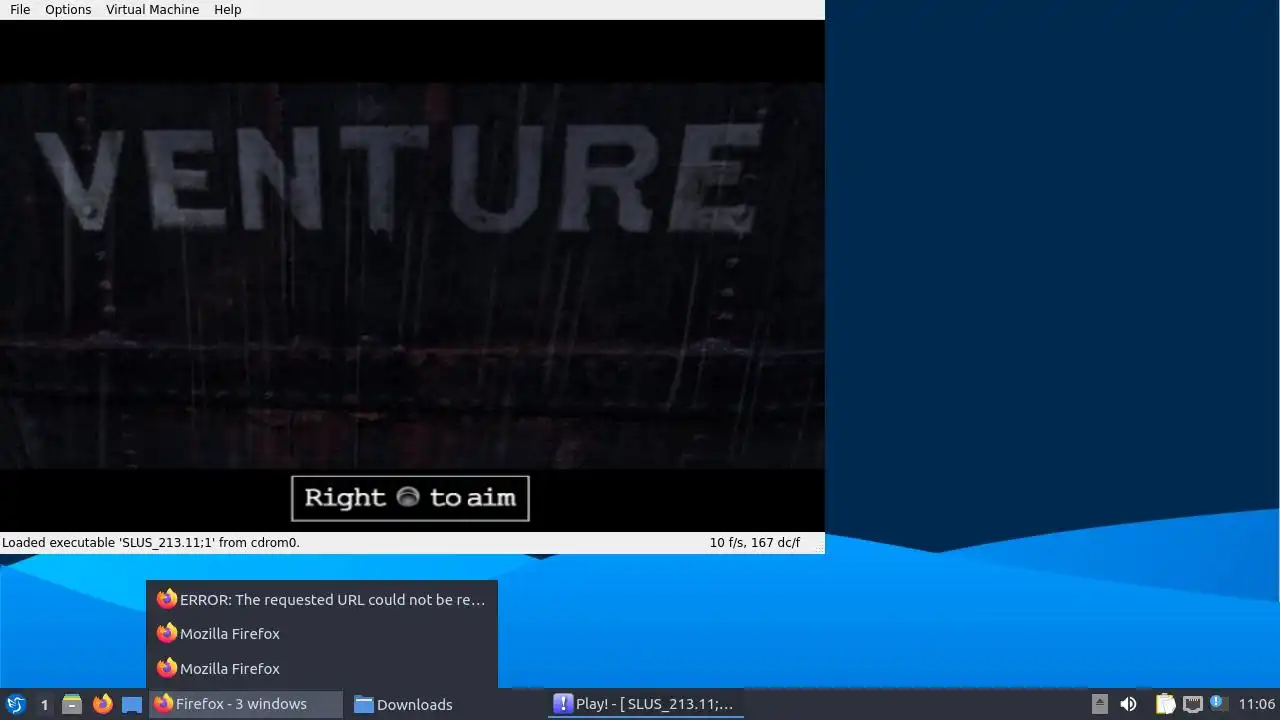
Task: Click the Play! exclamation icon on the taskbar
Action: coord(564,704)
